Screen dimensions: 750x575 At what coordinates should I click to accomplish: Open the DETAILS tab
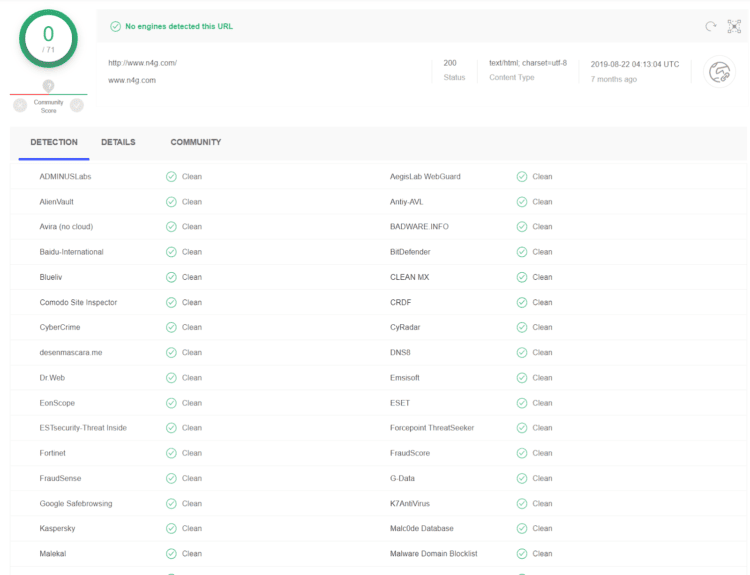point(118,142)
